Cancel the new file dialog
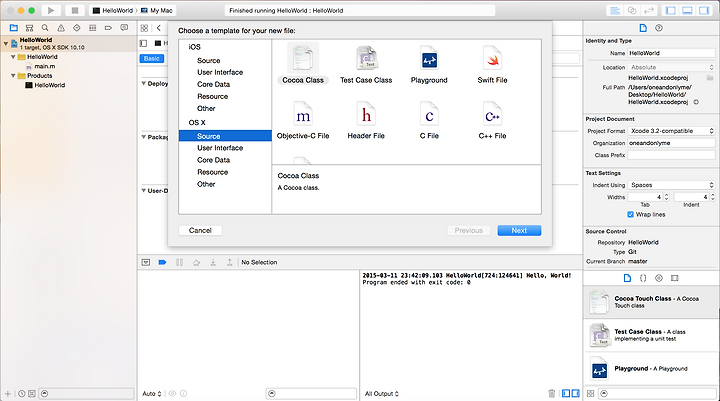 pos(200,231)
